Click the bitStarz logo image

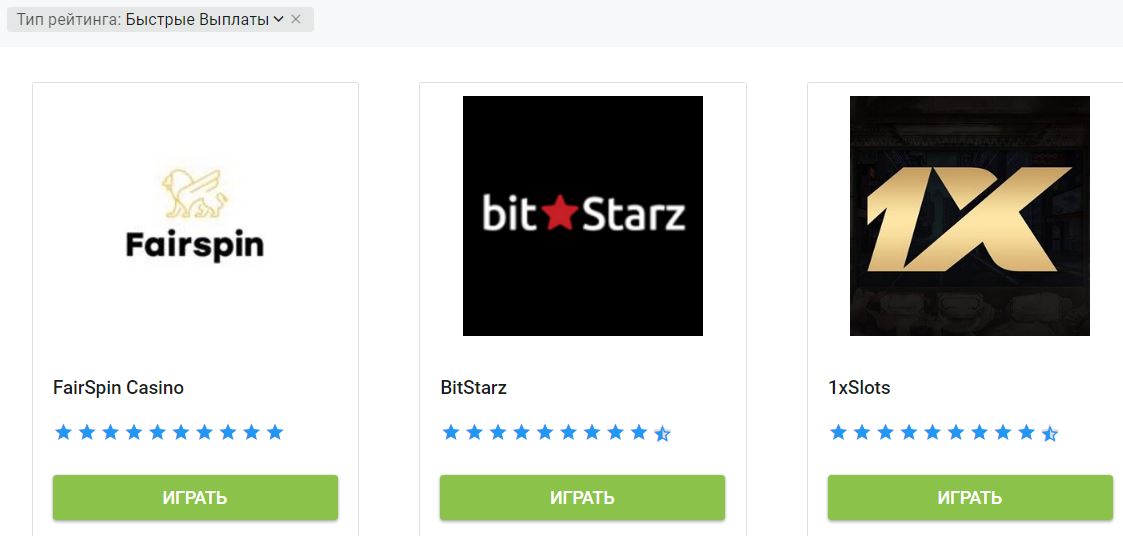point(582,216)
